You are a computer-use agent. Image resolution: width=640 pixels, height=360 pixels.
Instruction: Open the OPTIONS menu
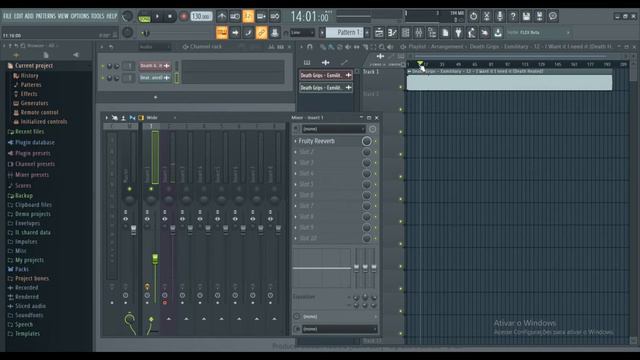pos(80,16)
